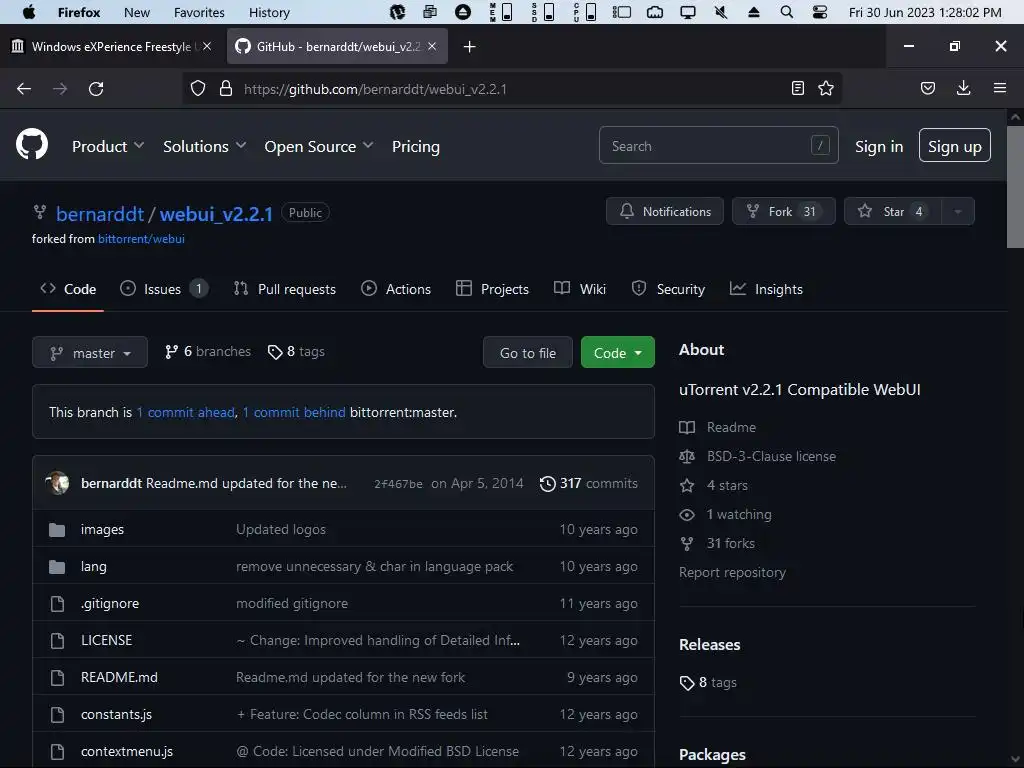Image resolution: width=1024 pixels, height=768 pixels.
Task: Open the Wiki tab
Action: point(580,289)
